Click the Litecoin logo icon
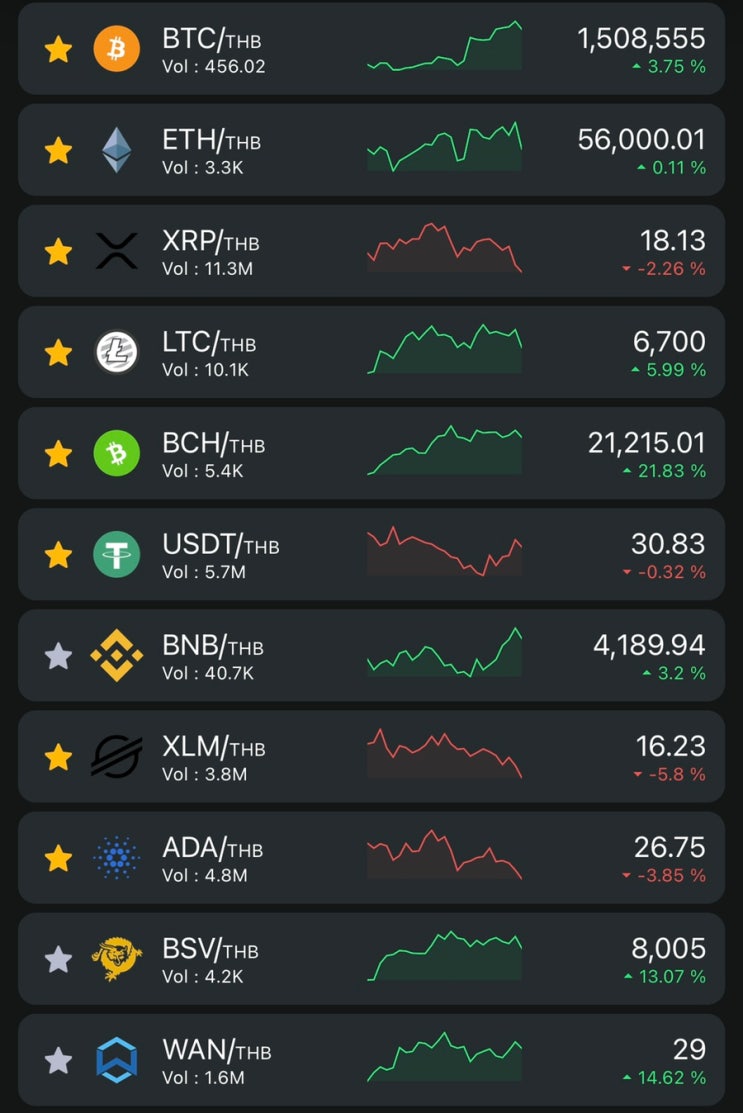Image resolution: width=743 pixels, height=1113 pixels. (x=117, y=352)
